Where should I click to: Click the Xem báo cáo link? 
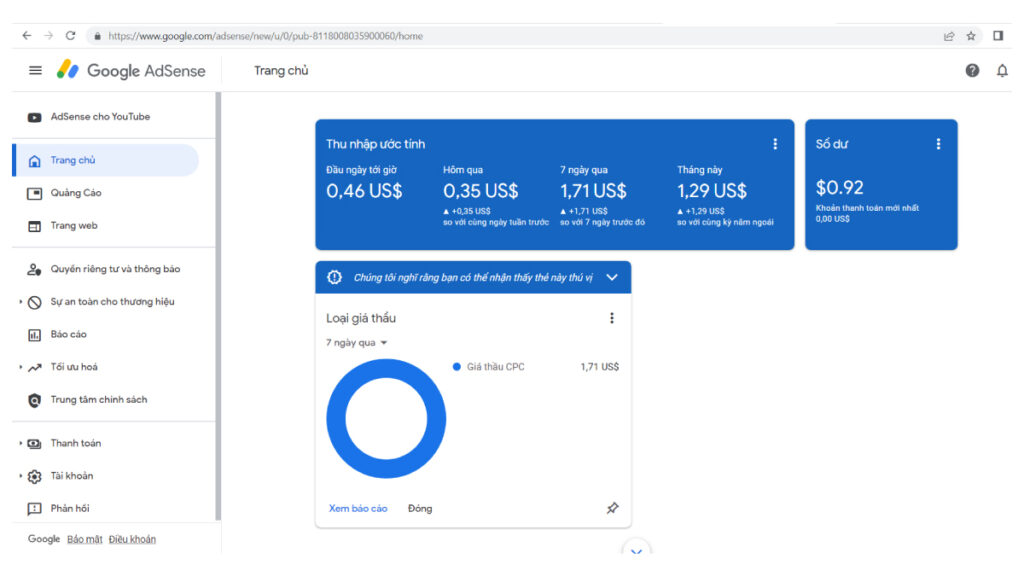pos(358,508)
